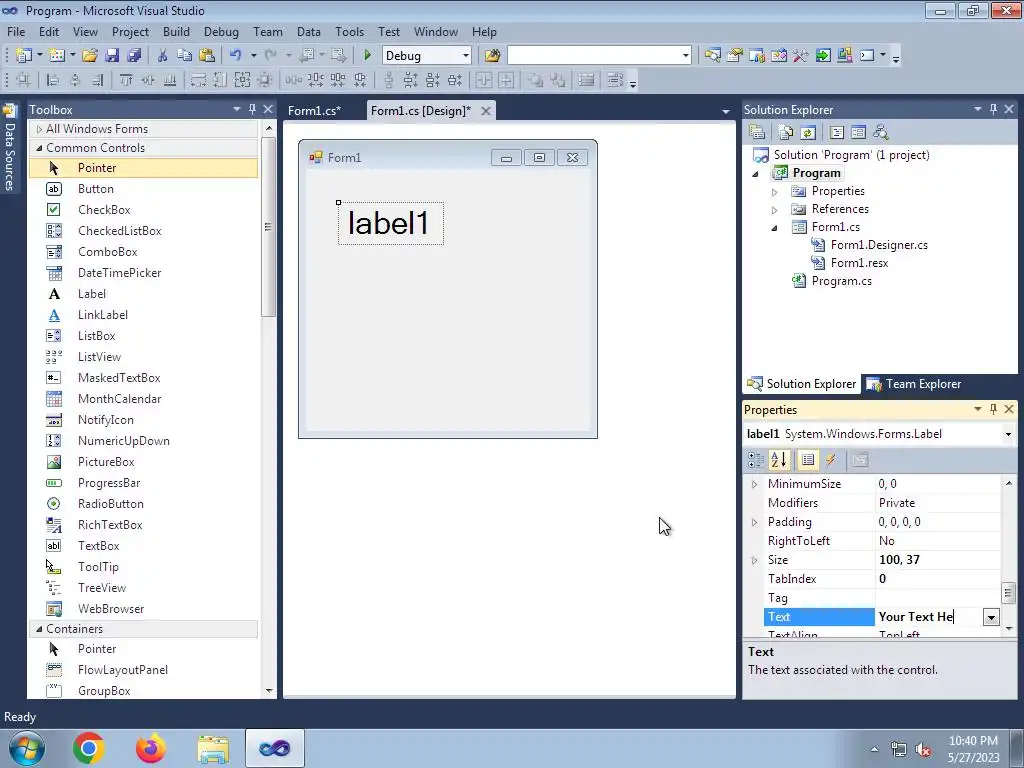The height and width of the screenshot is (768, 1024).
Task: Start debugging with the green play icon
Action: tap(367, 56)
